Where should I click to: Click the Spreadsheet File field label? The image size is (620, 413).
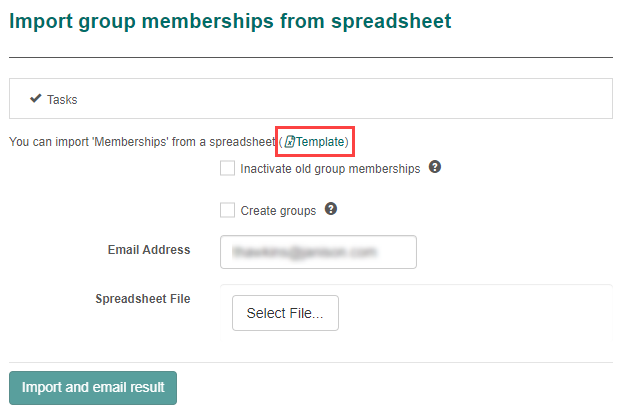coord(143,298)
